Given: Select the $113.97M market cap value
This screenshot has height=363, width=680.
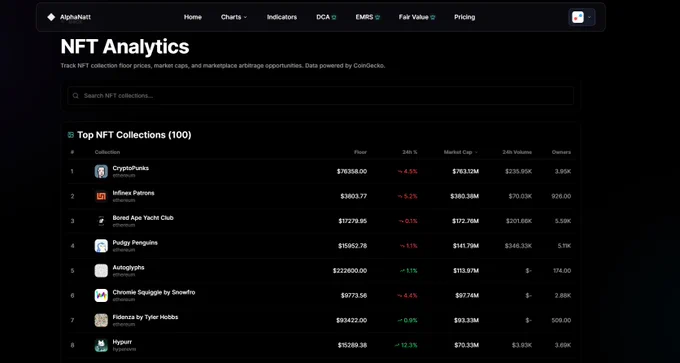Looking at the screenshot, I should coord(466,271).
